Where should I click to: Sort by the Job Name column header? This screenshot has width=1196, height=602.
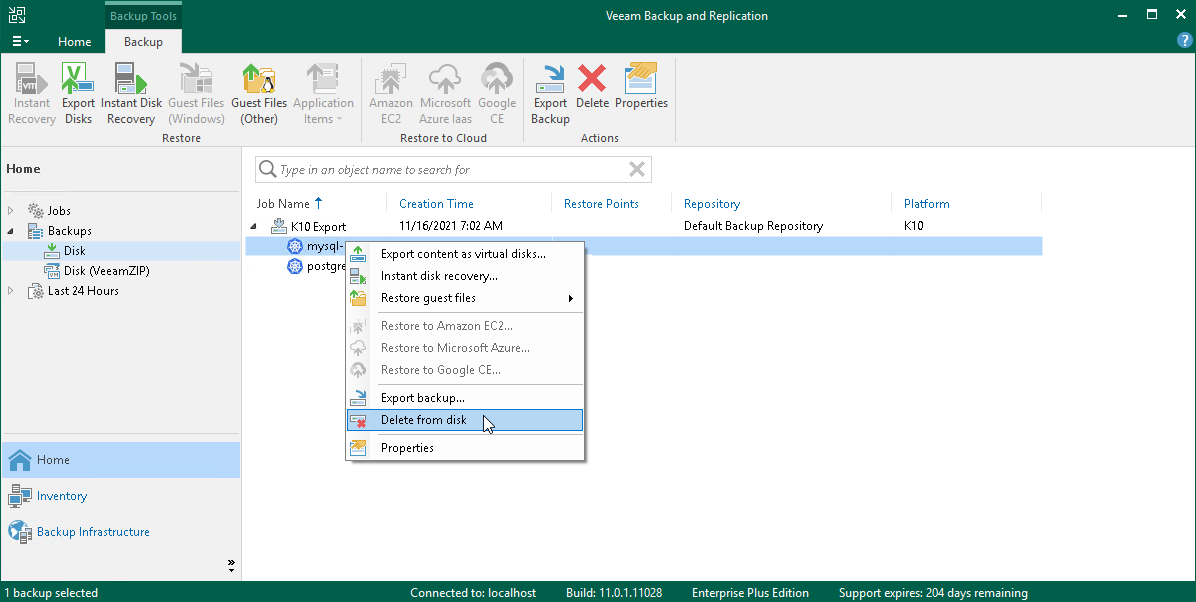point(282,204)
